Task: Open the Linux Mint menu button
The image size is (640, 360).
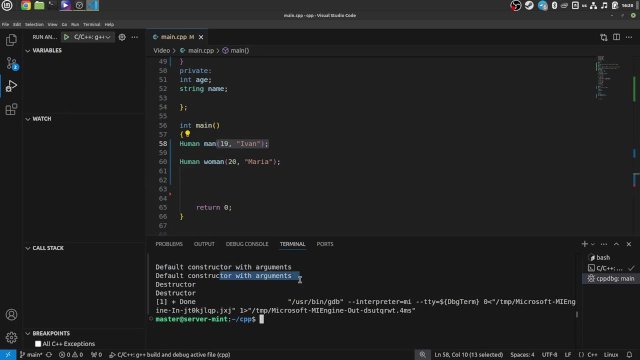Action: click(x=7, y=5)
